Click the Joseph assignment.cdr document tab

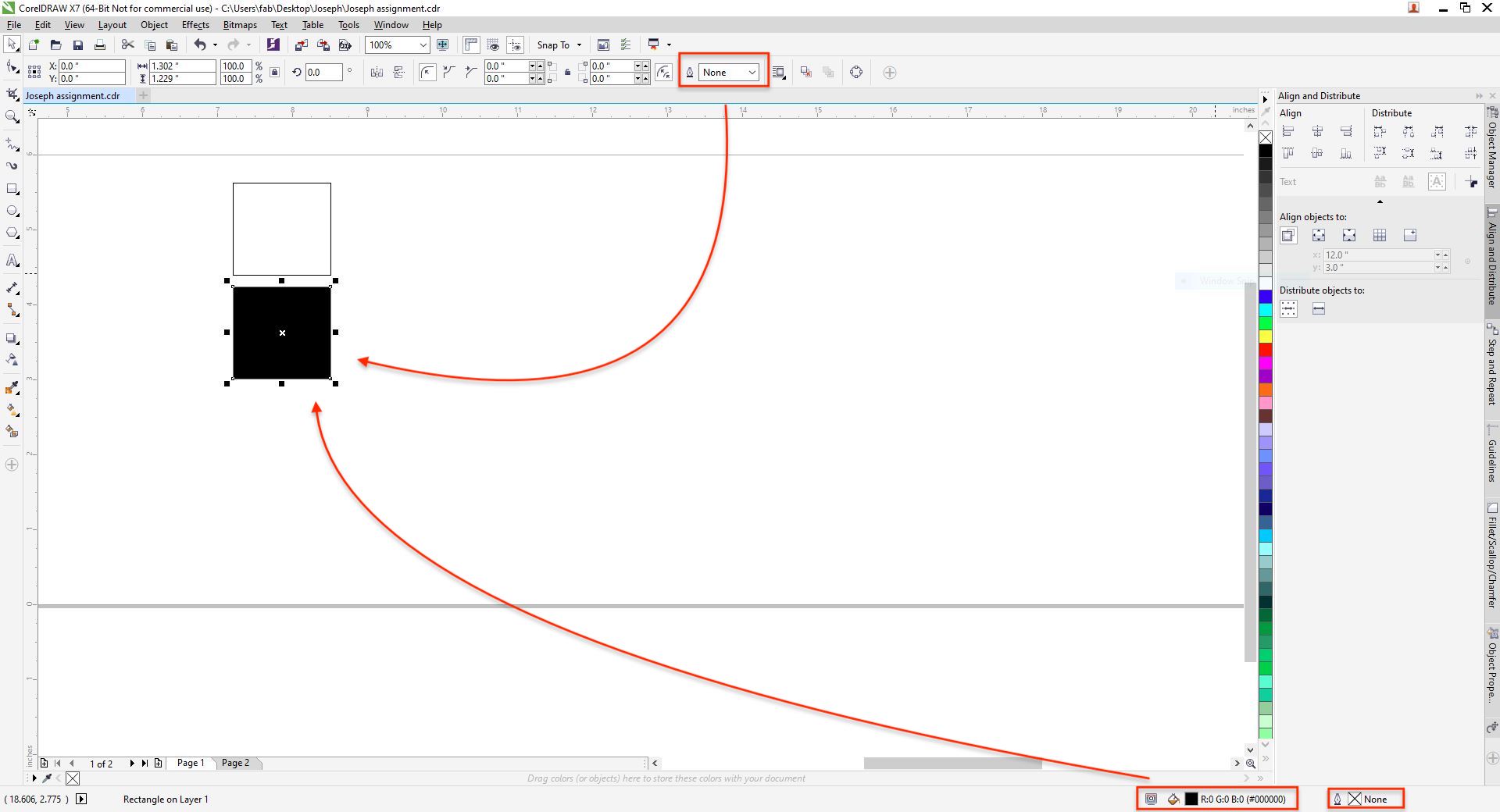click(x=73, y=96)
